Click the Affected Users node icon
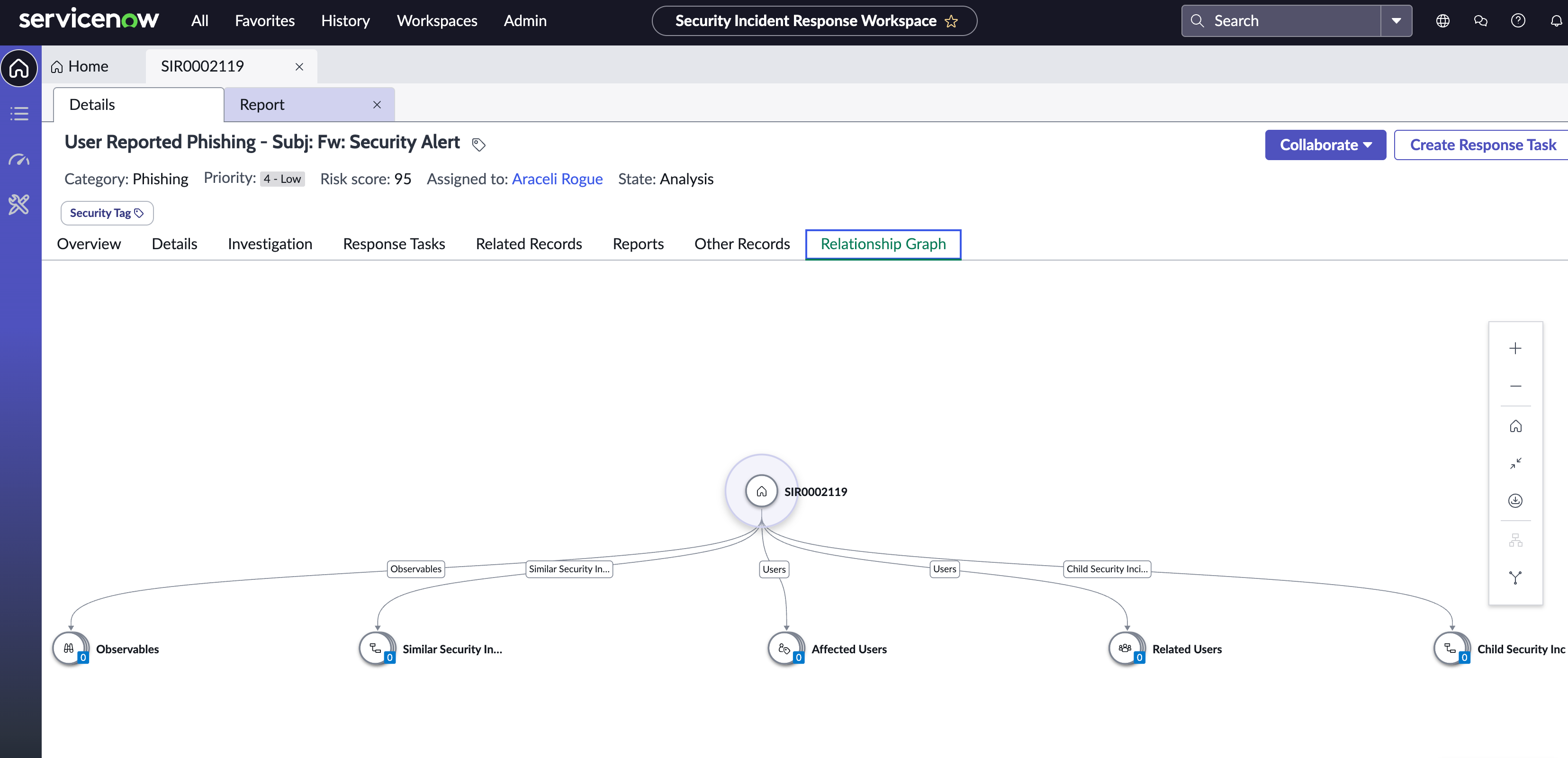Image resolution: width=1568 pixels, height=758 pixels. pos(785,649)
